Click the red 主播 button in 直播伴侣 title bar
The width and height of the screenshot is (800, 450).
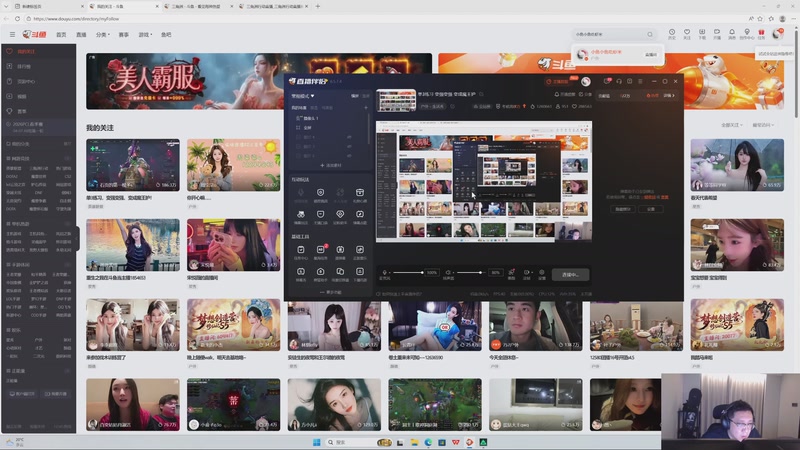coord(558,82)
